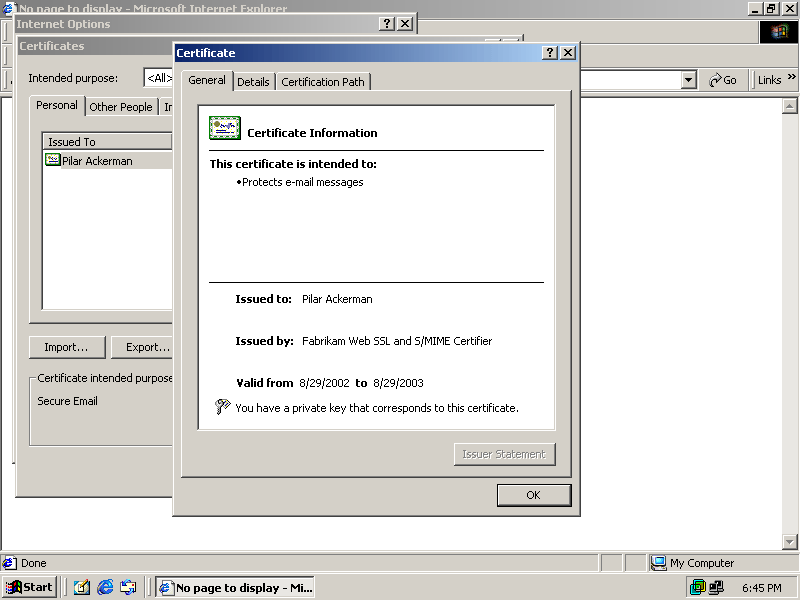
Task: Click the Certificate dialog help button
Action: [x=550, y=53]
